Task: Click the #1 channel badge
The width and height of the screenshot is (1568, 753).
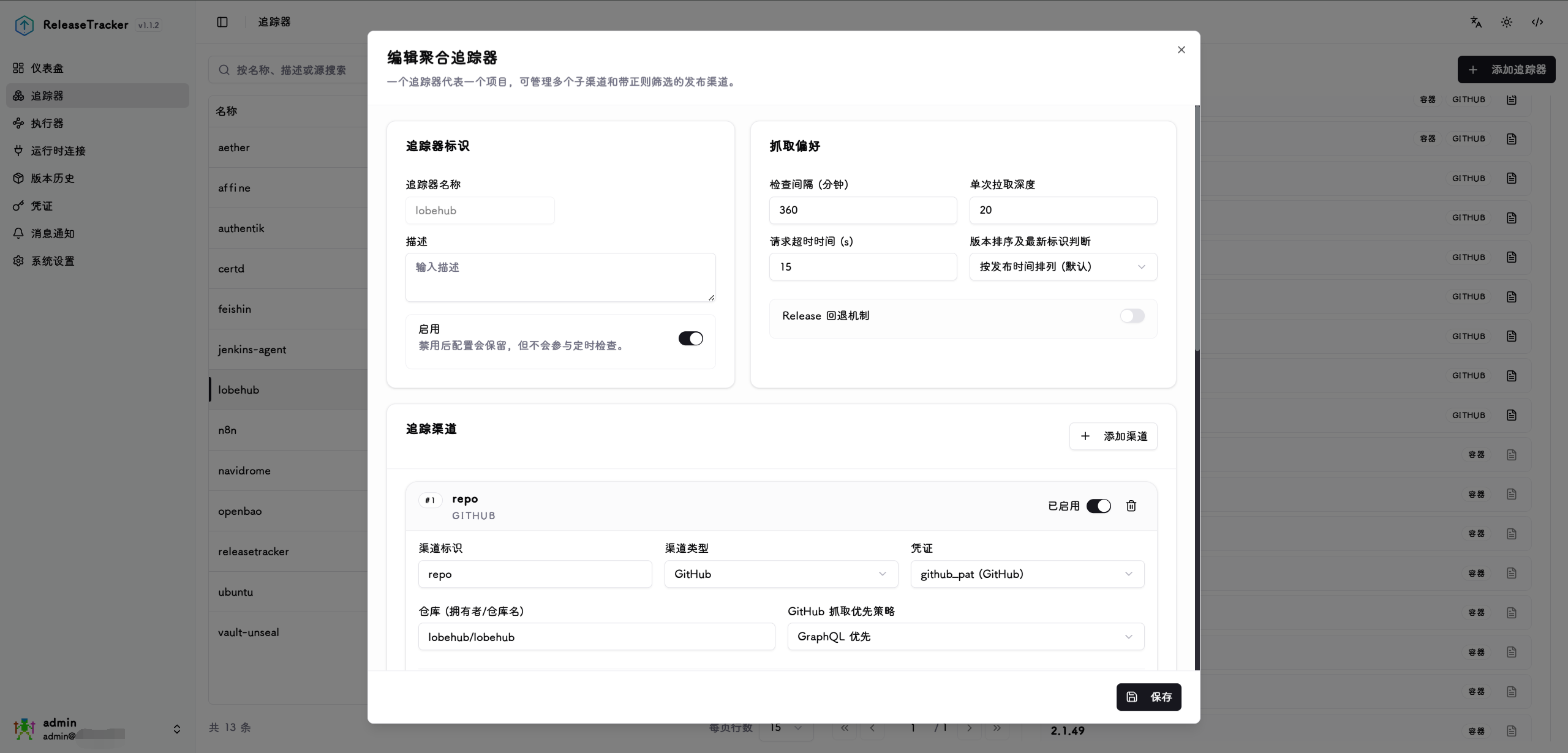Action: pyautogui.click(x=430, y=500)
